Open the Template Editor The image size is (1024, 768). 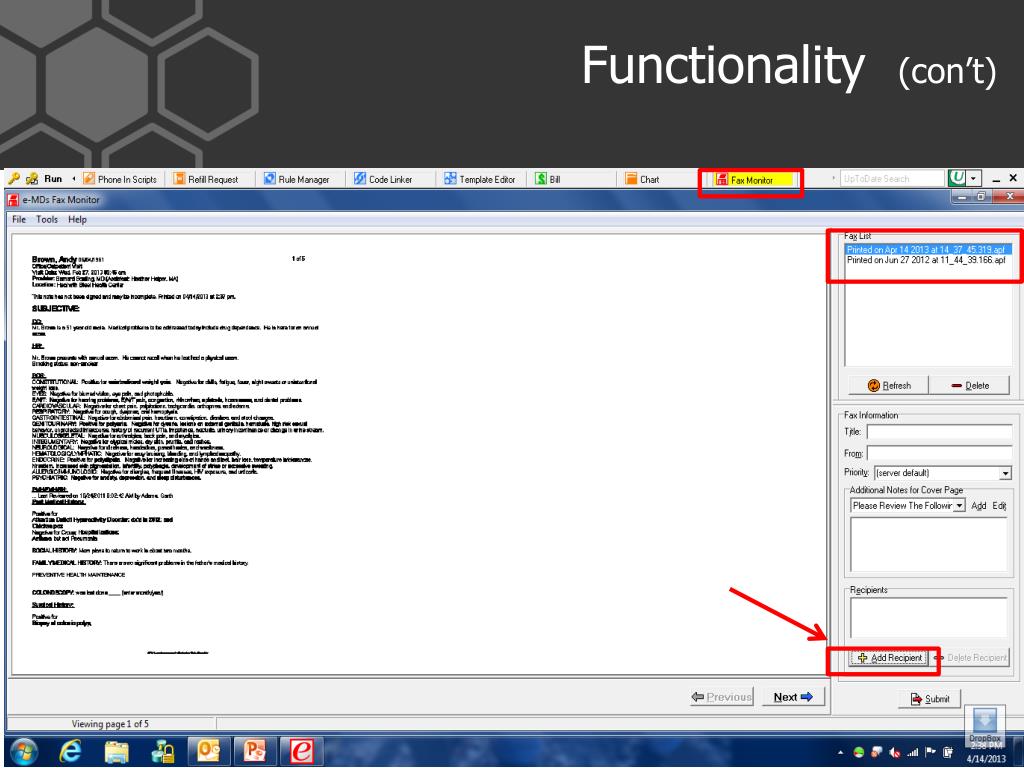(x=480, y=179)
